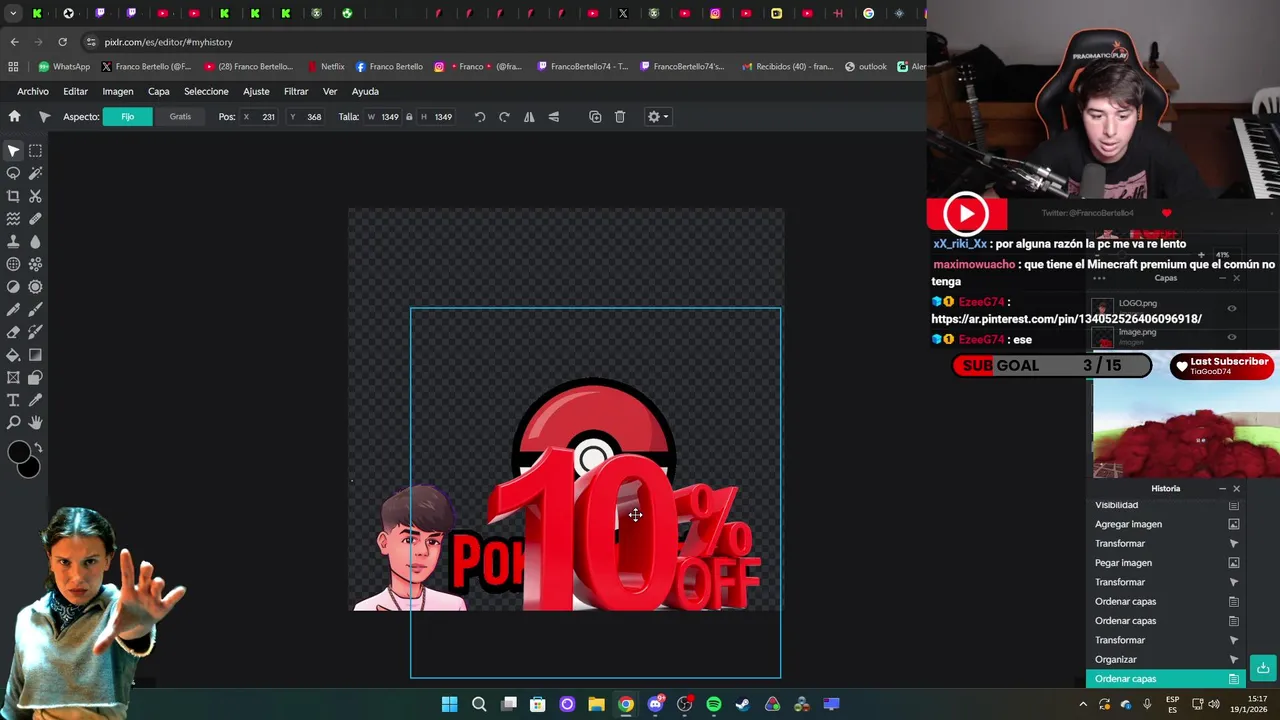Image resolution: width=1280 pixels, height=720 pixels.
Task: Open the Seleccione menu
Action: point(206,91)
